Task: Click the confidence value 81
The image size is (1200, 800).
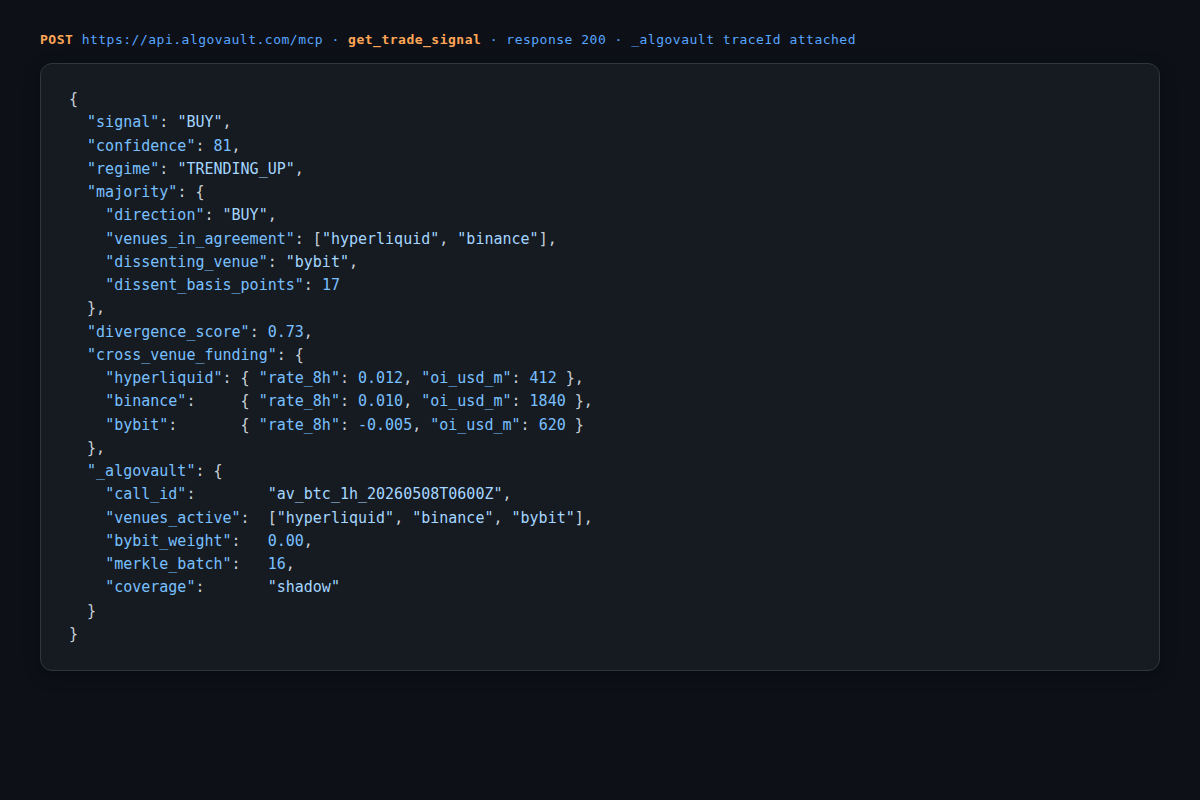Action: [223, 145]
